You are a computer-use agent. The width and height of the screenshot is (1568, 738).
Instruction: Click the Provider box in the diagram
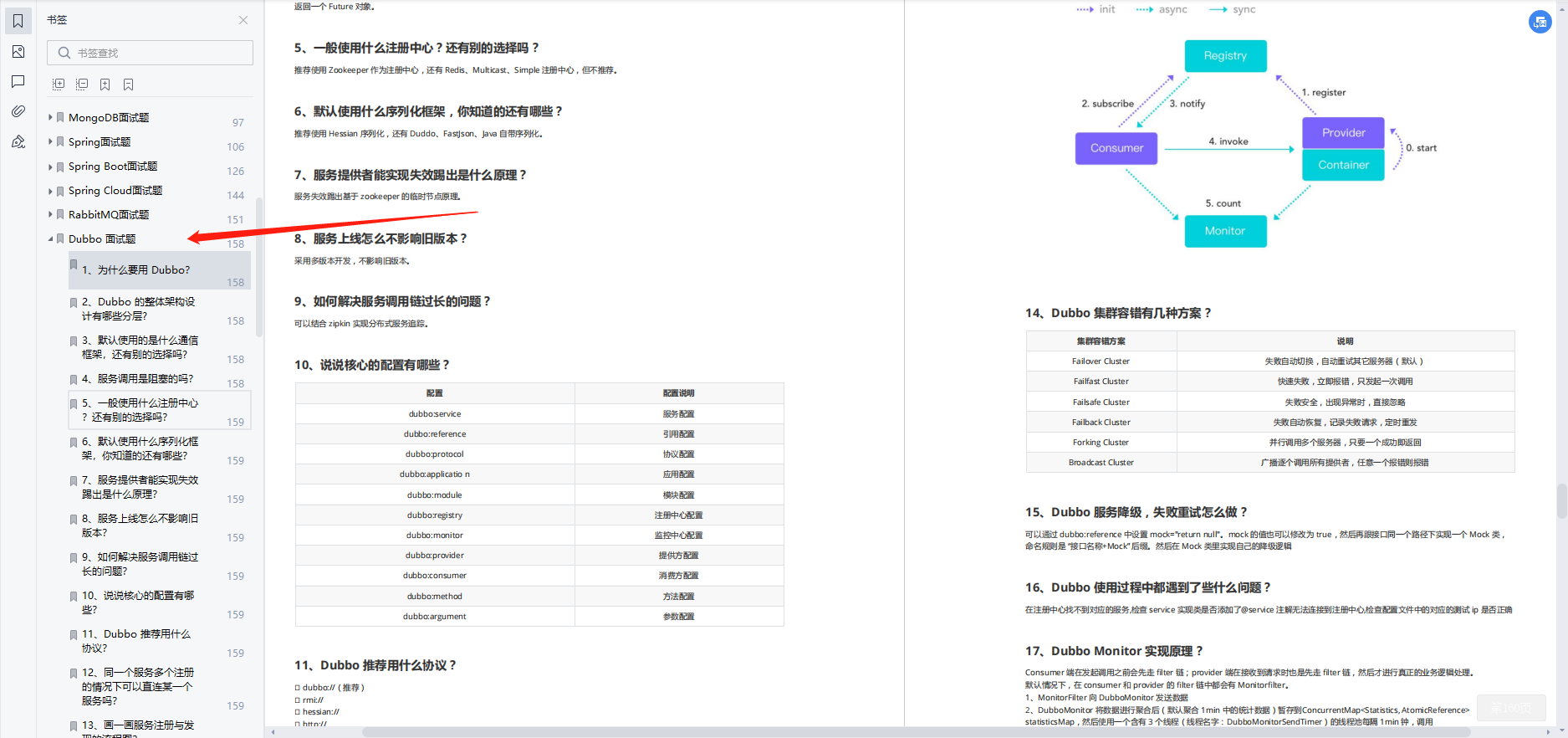coord(1343,133)
